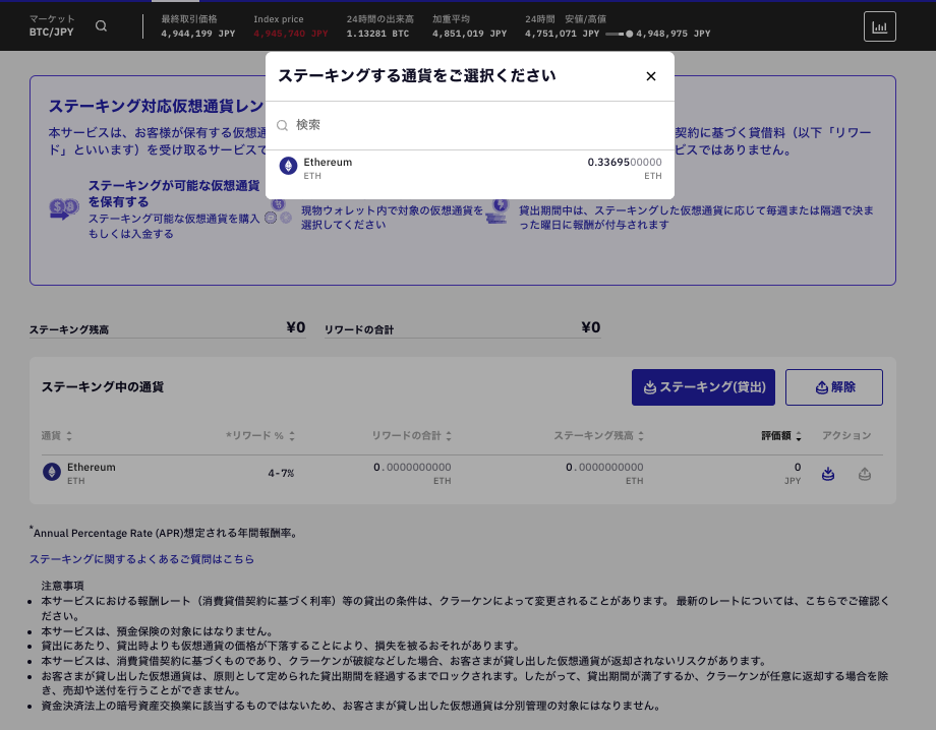Select Ethereum 0.33695 ETH from the list
This screenshot has width=936, height=730.
pyautogui.click(x=470, y=168)
